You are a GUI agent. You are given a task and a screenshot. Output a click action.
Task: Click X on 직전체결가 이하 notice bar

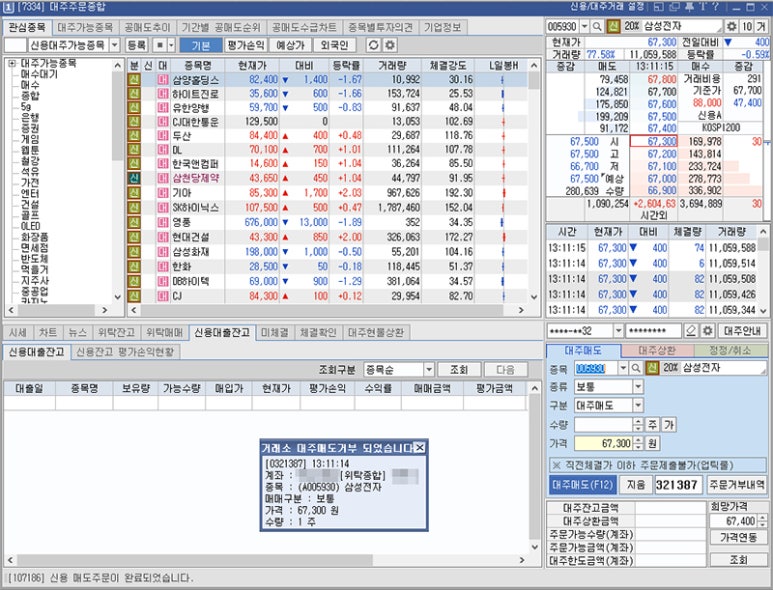click(557, 465)
